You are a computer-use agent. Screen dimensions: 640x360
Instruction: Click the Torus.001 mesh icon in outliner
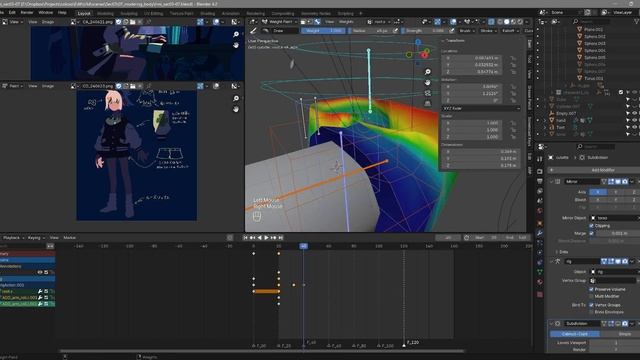point(579,78)
